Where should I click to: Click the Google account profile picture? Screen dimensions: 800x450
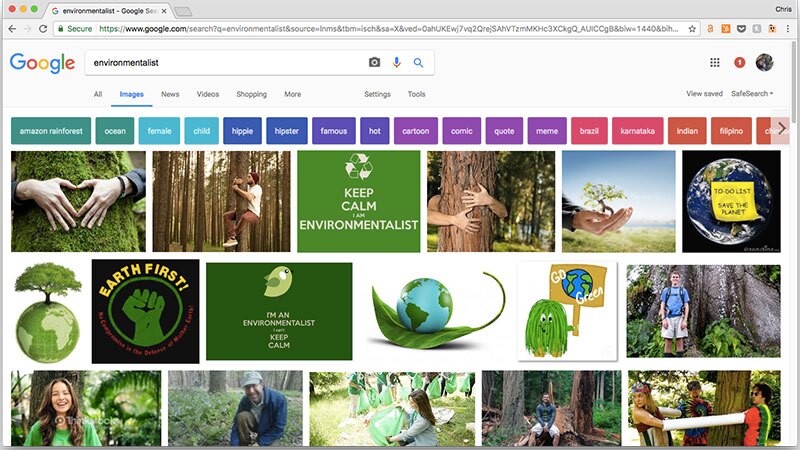click(765, 63)
